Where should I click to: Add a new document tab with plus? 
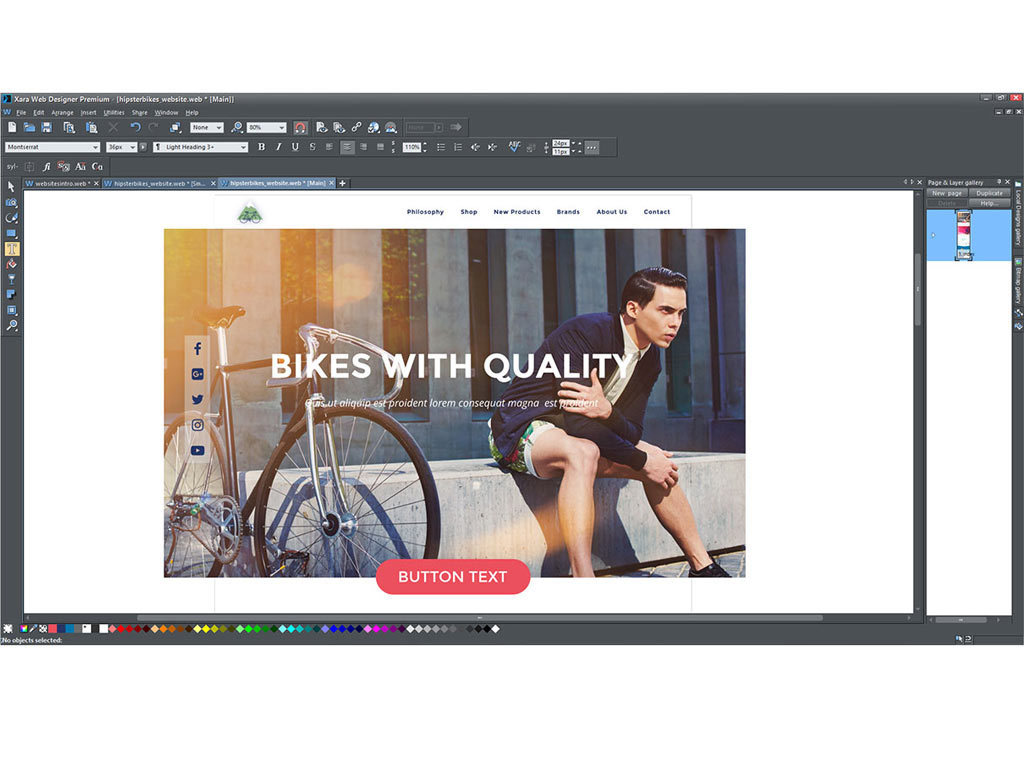coord(342,184)
